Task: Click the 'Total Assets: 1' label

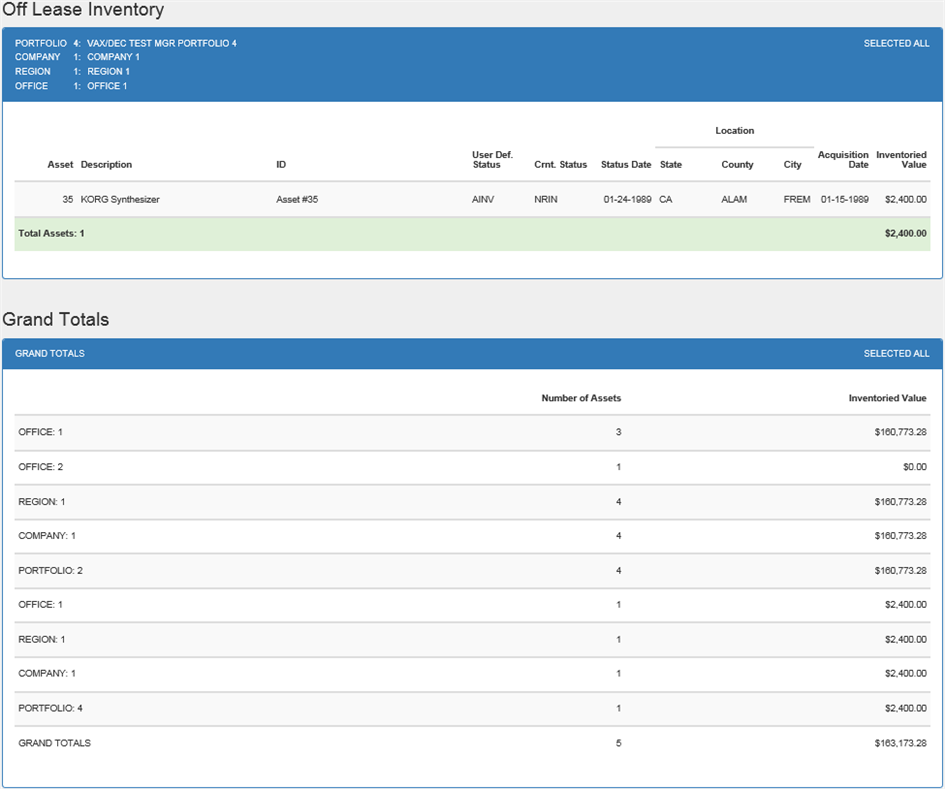Action: (x=51, y=233)
